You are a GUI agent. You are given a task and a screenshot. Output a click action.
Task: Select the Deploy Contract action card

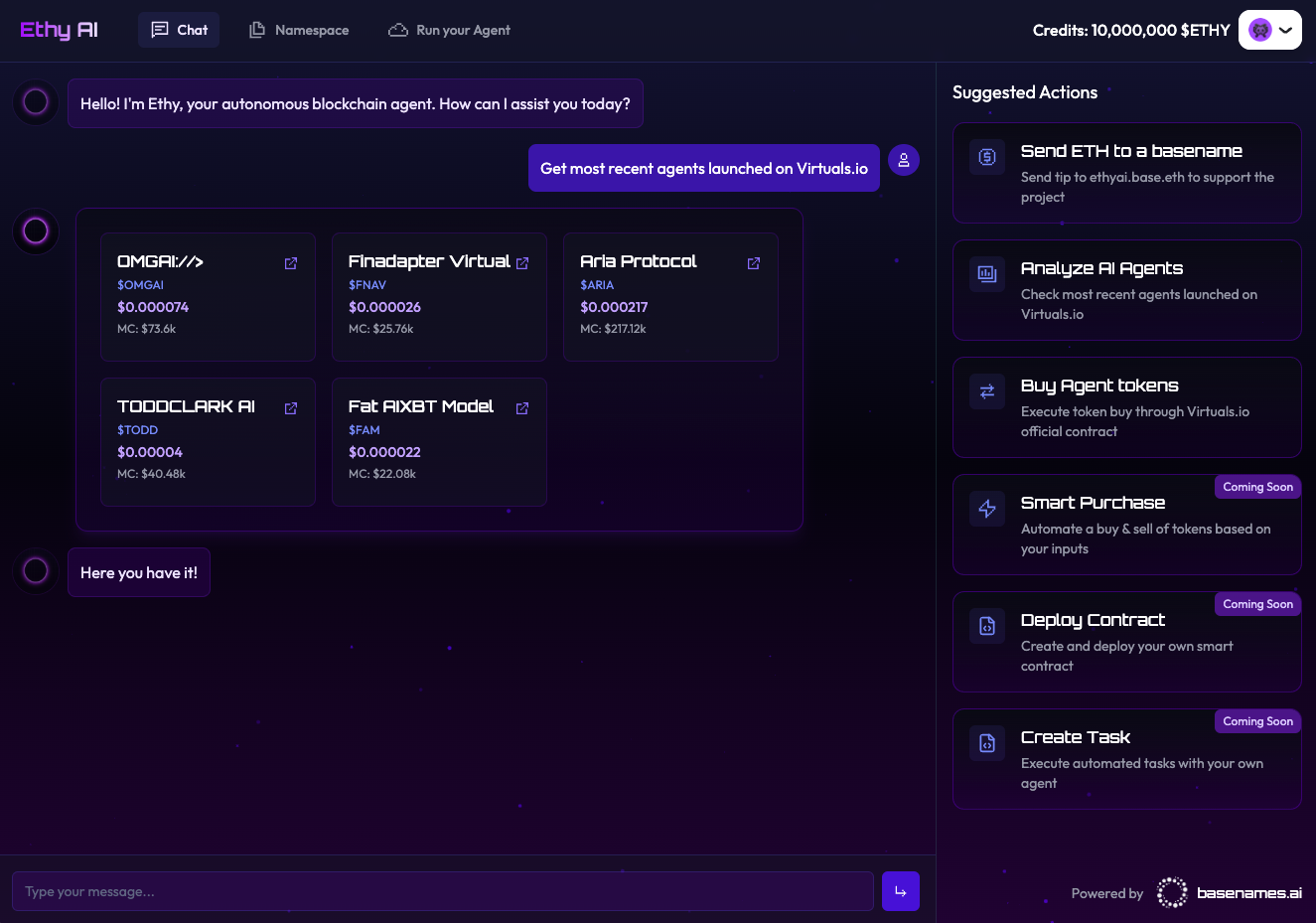(x=1126, y=642)
